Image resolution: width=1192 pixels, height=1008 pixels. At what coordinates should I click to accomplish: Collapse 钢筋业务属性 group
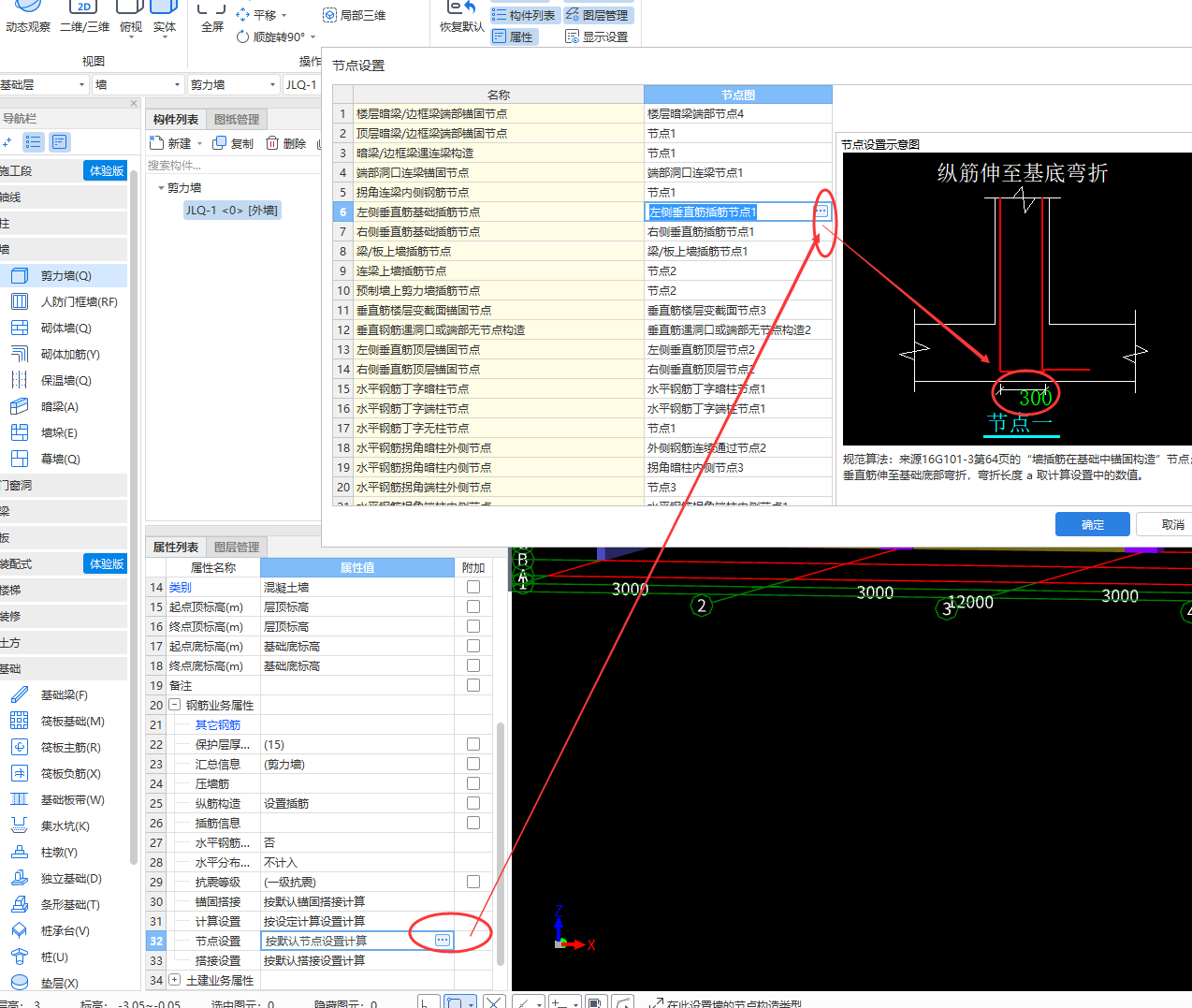coord(174,705)
